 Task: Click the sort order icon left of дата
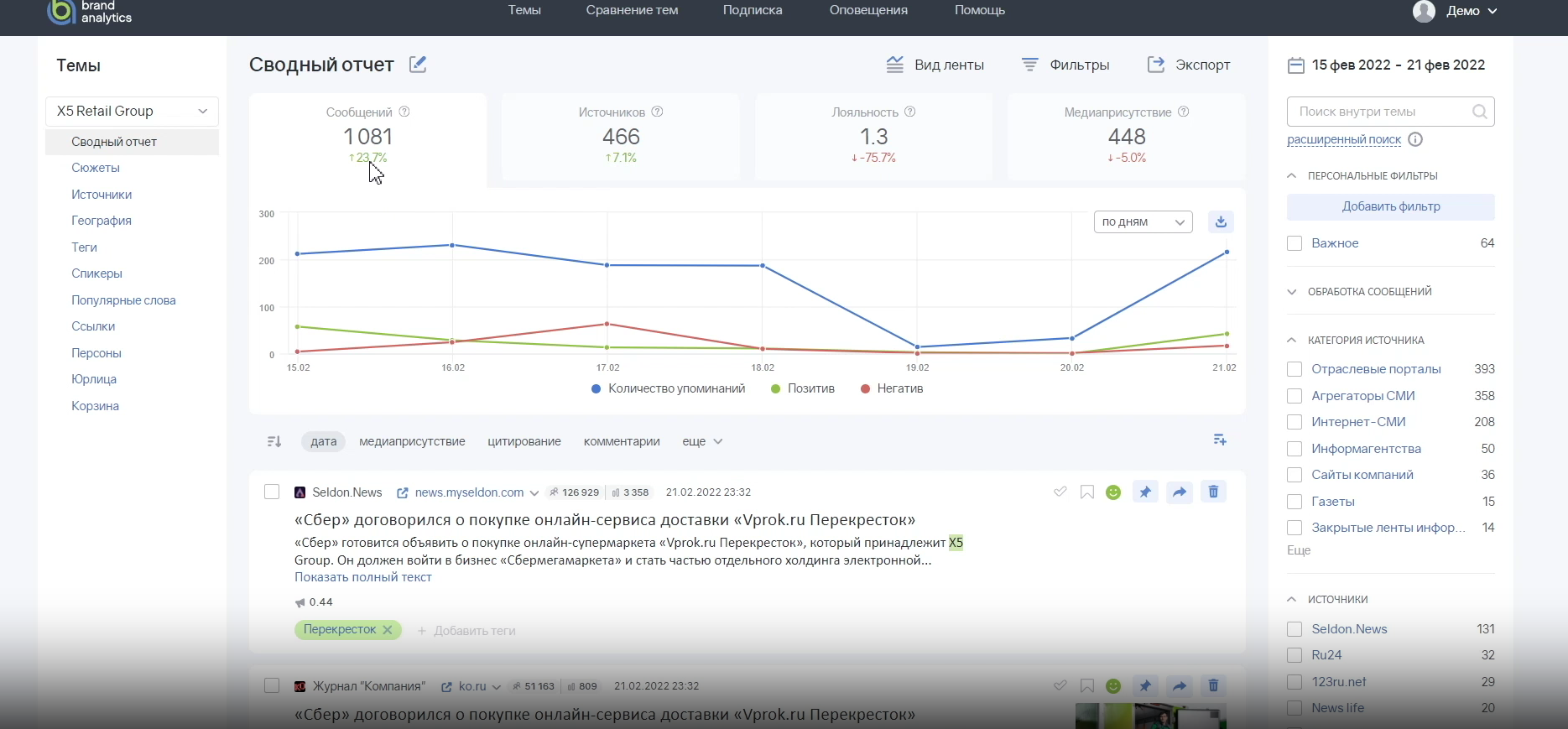pos(274,441)
